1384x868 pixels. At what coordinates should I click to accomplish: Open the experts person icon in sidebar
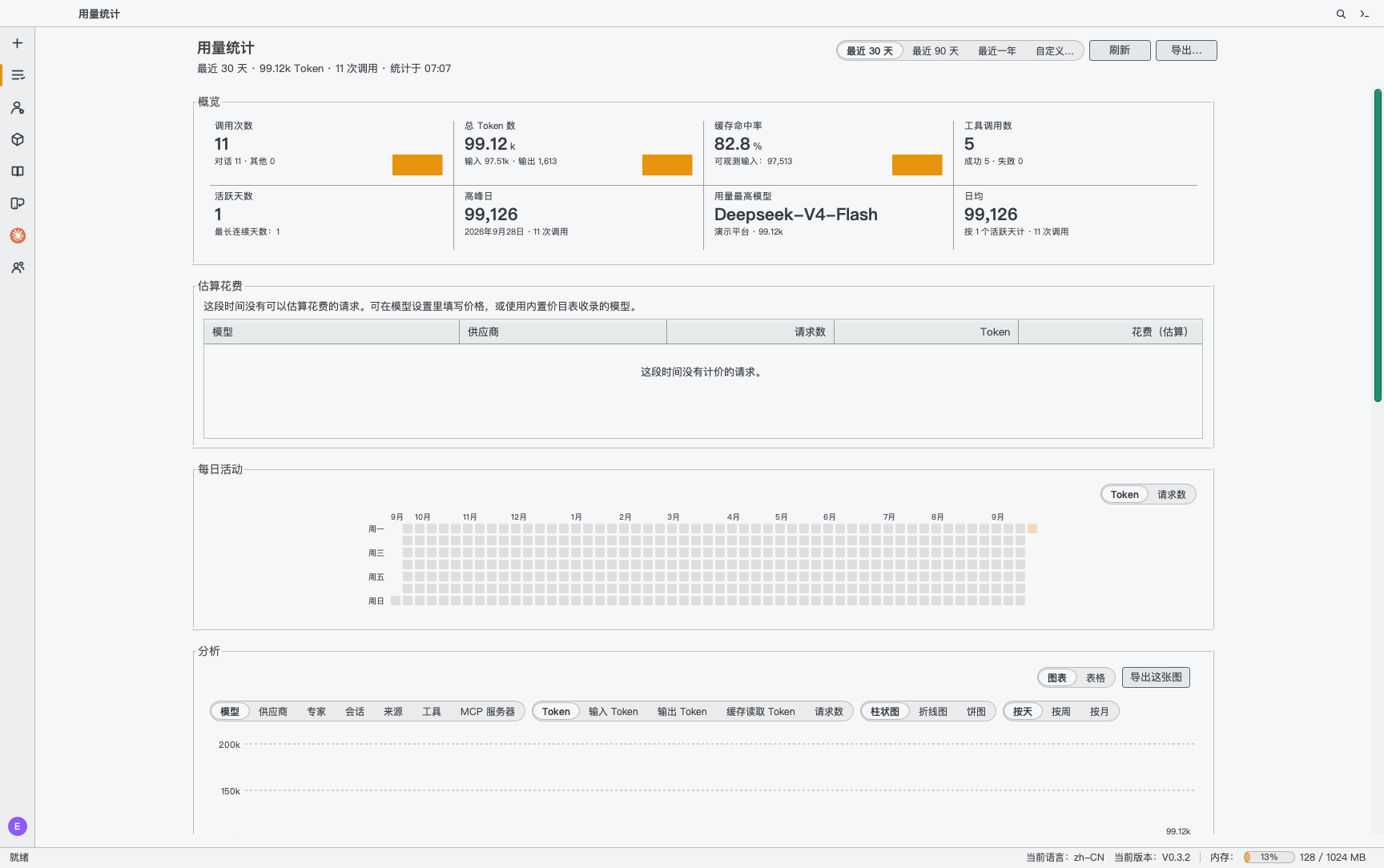coord(18,107)
